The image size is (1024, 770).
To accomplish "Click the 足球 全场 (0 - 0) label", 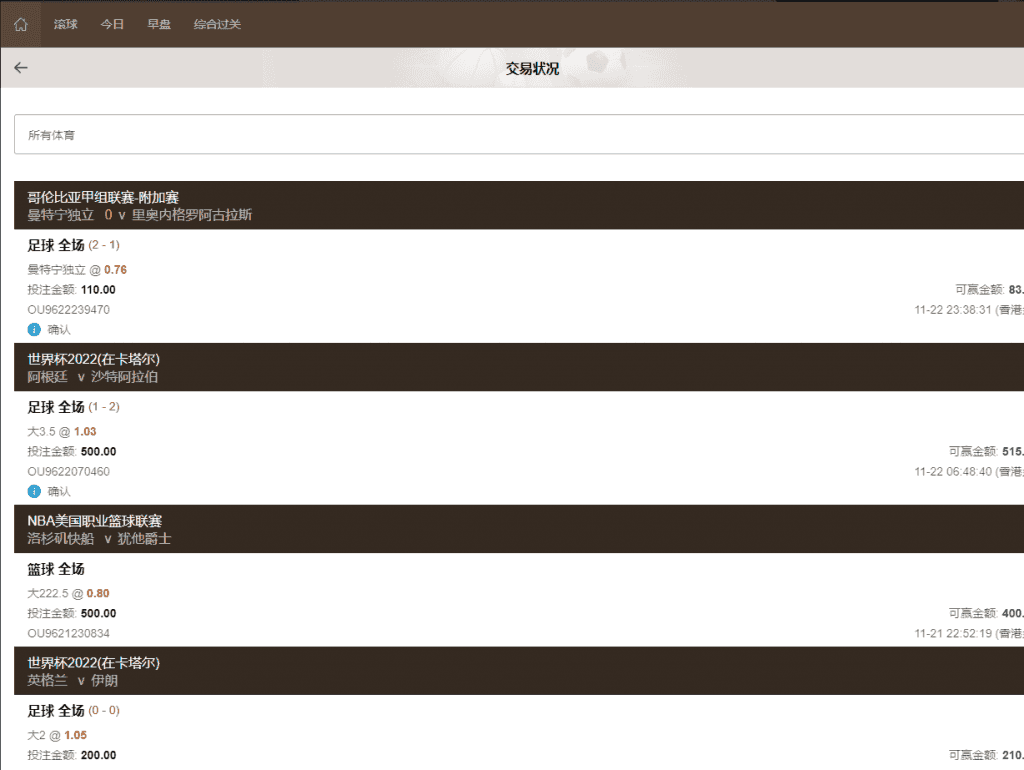I will point(74,711).
